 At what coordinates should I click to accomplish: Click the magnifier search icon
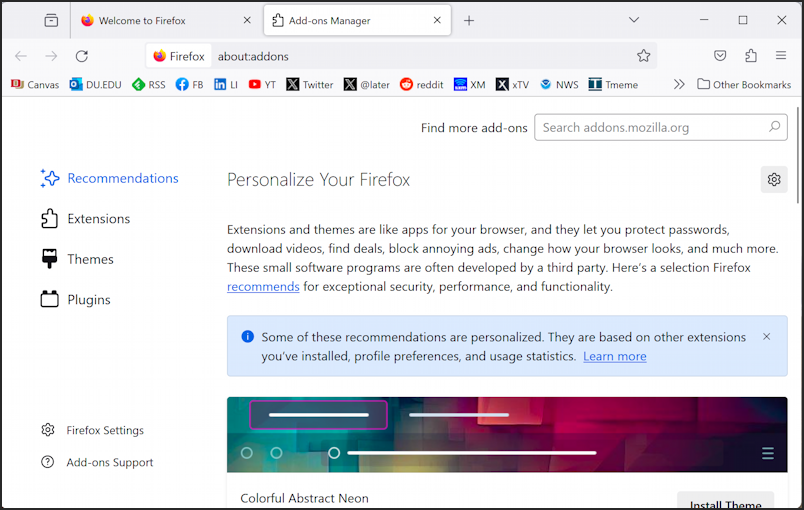coord(774,127)
